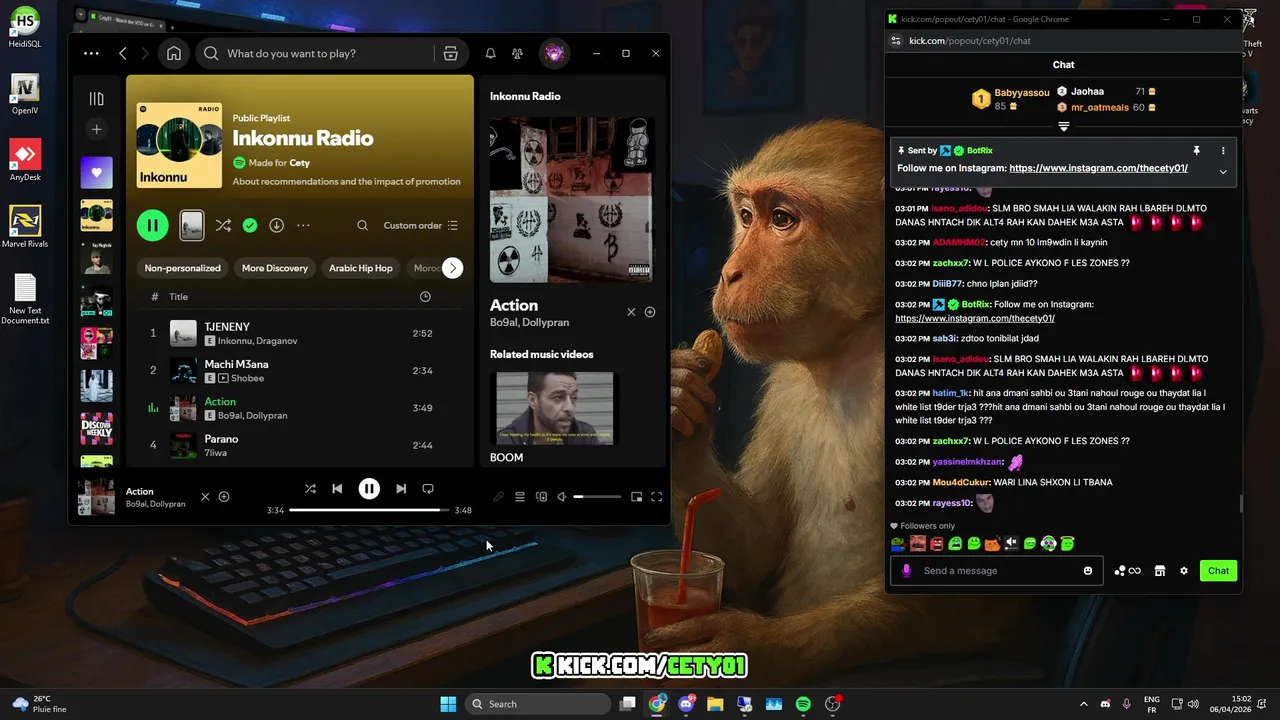Add Action to playlist in bottom player bar
This screenshot has height=720, width=1280.
click(x=224, y=497)
